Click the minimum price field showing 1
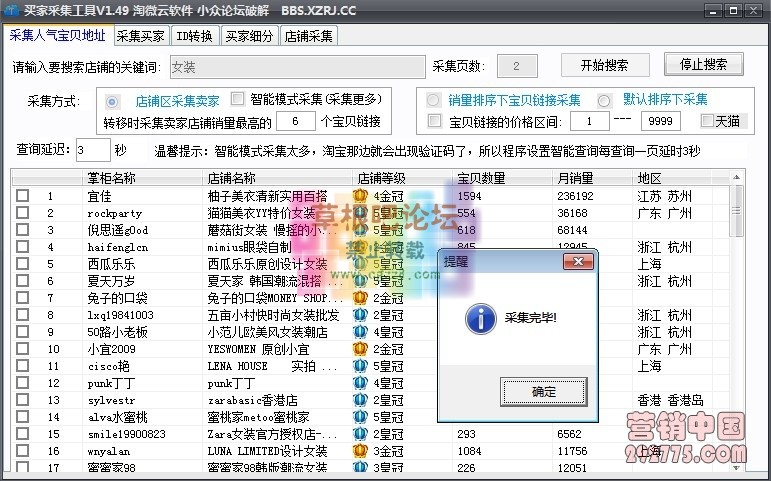This screenshot has width=771, height=481. [590, 121]
